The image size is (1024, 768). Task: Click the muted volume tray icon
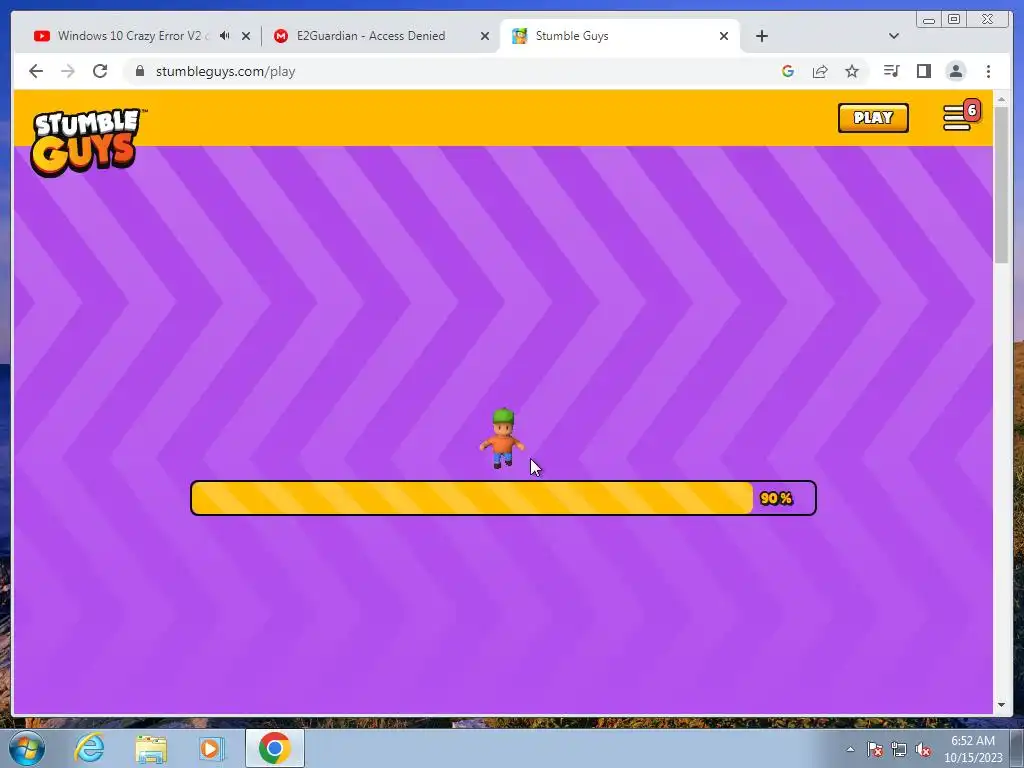[923, 749]
